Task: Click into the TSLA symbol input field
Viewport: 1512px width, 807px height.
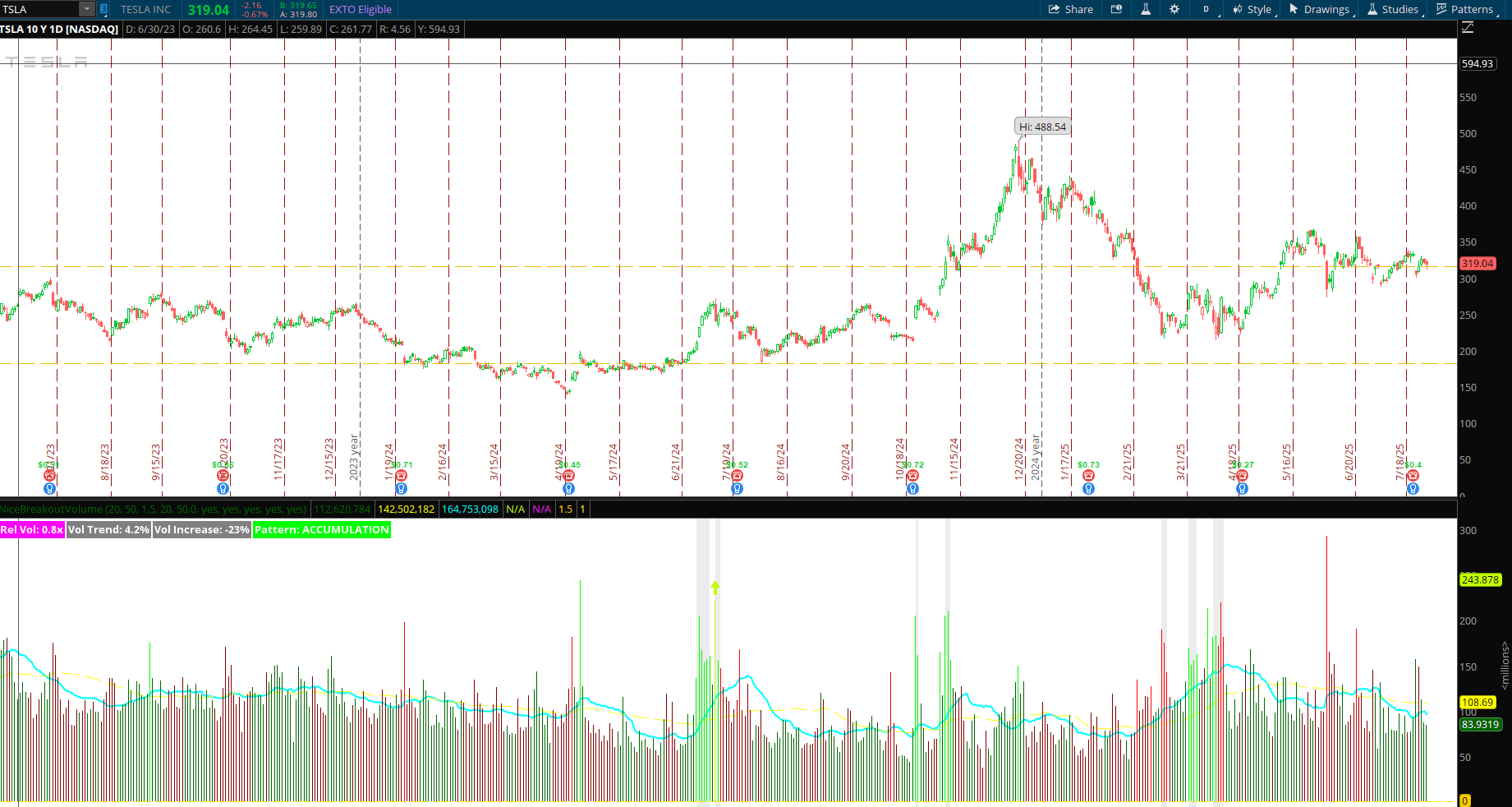Action: pyautogui.click(x=41, y=9)
